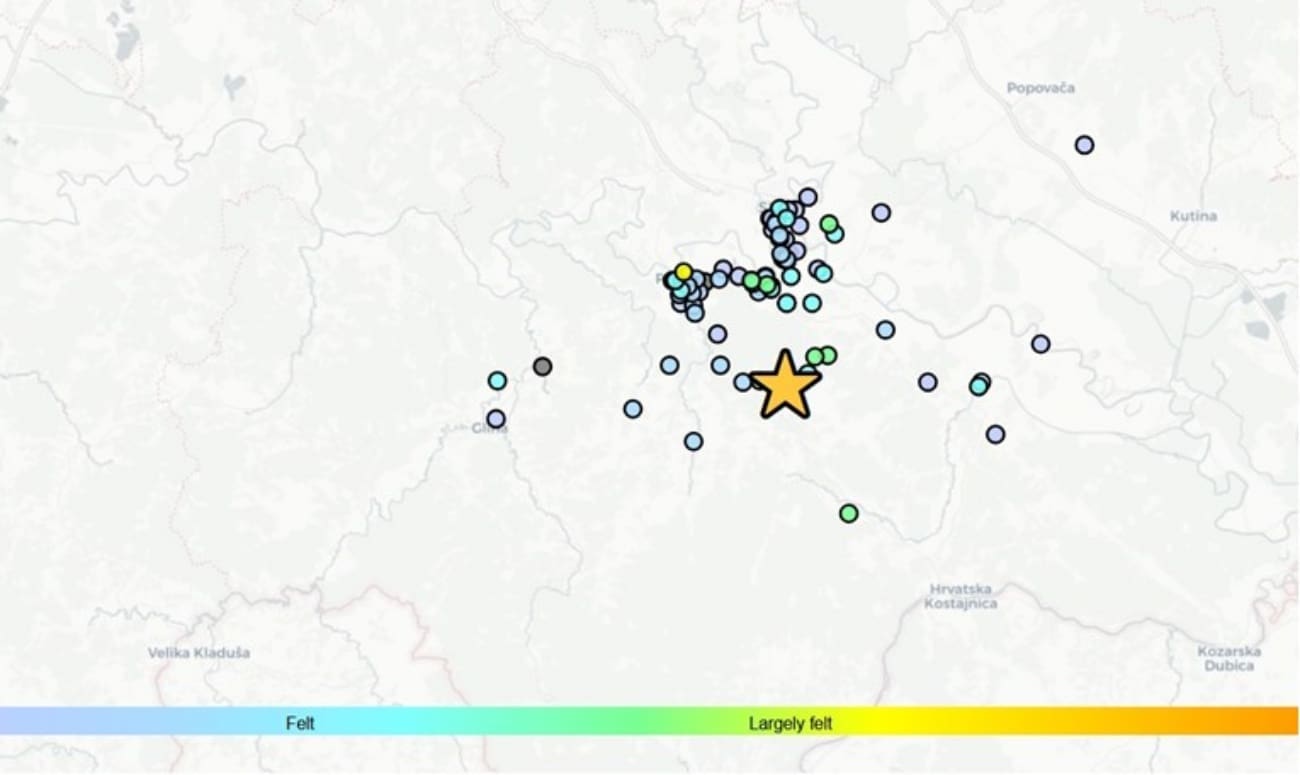1300x775 pixels.
Task: Click the lone green marker south of the star
Action: [x=849, y=513]
